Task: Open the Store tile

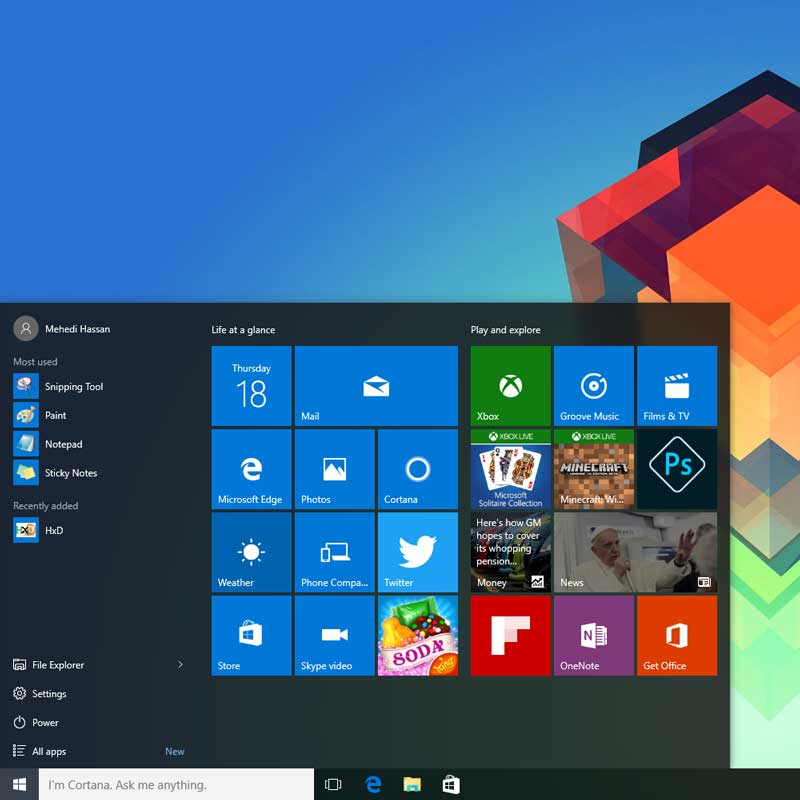Action: [x=251, y=636]
